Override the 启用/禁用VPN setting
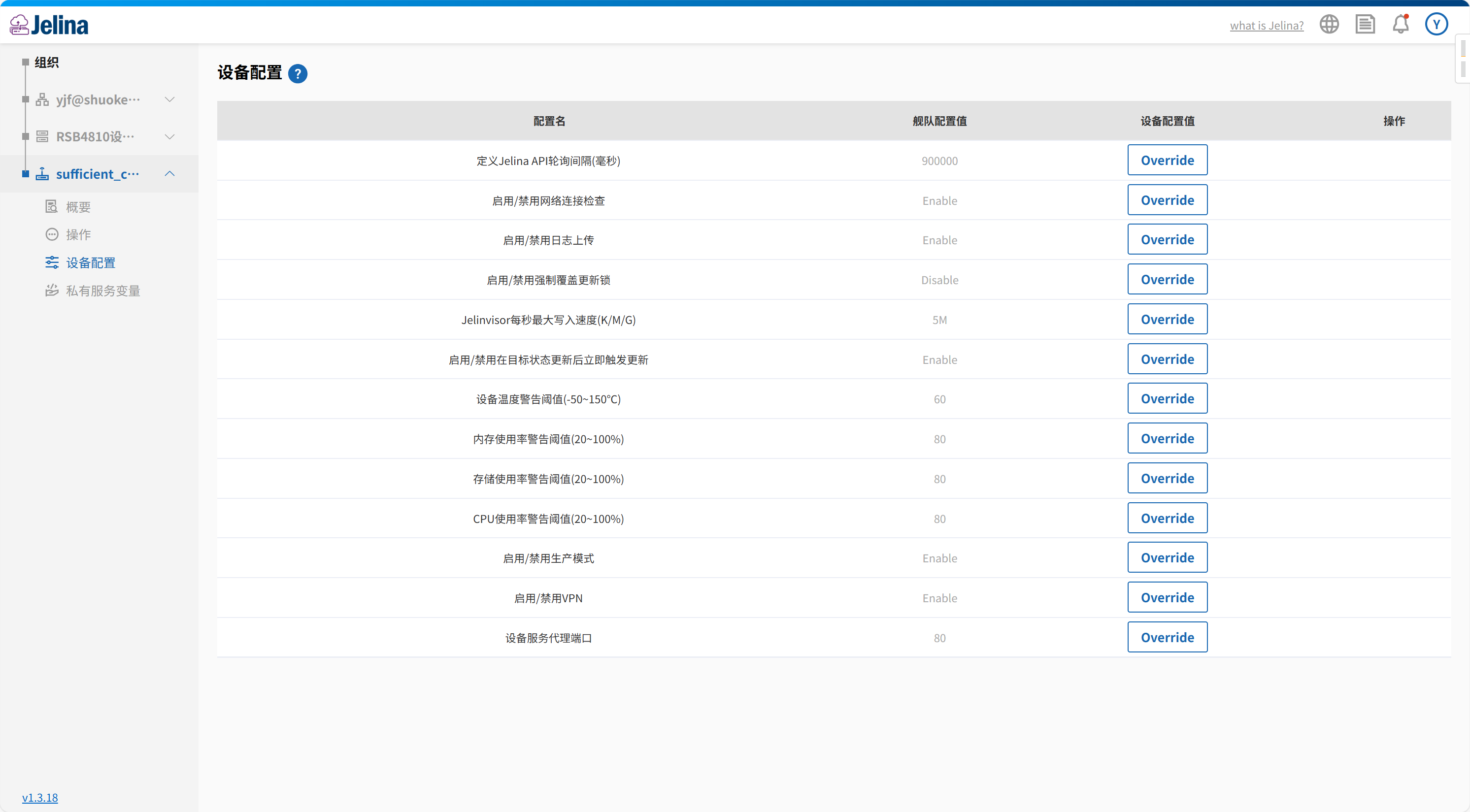1470x812 pixels. click(1167, 598)
